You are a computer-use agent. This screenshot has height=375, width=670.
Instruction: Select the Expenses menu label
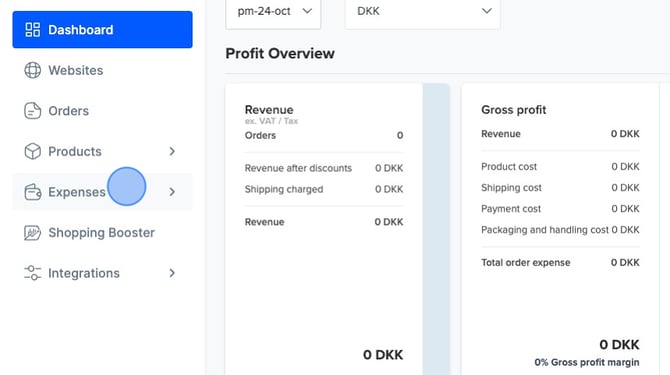(x=76, y=192)
